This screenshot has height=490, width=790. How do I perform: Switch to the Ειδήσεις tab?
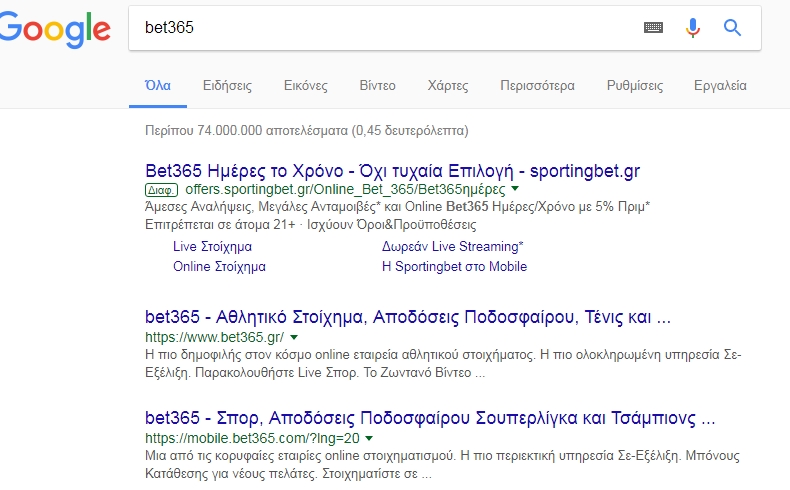pyautogui.click(x=227, y=86)
